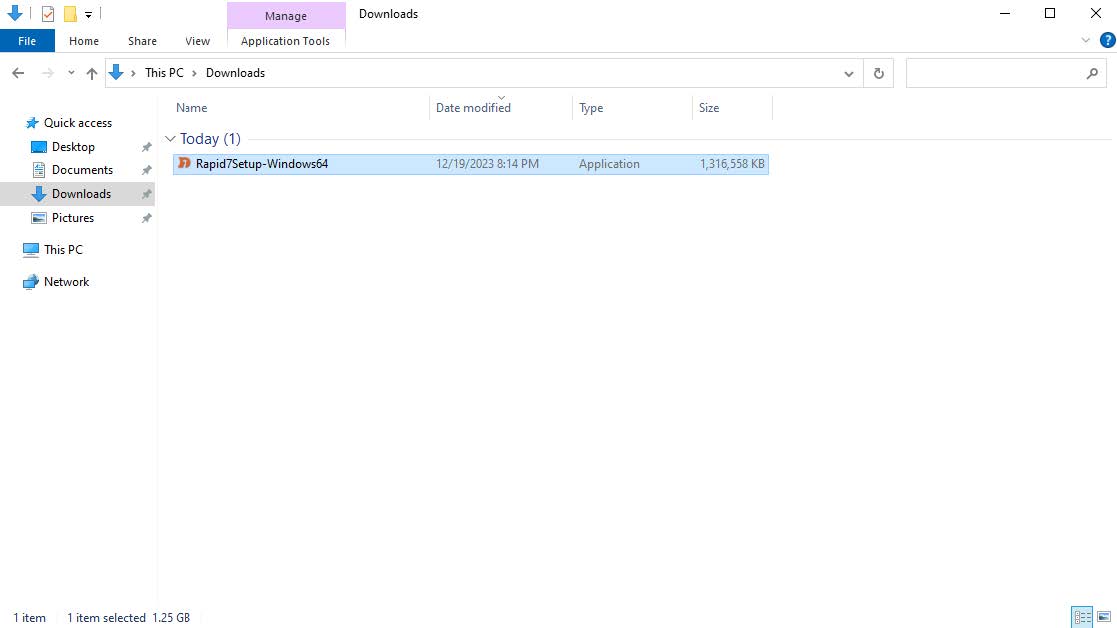This screenshot has height=628, width=1117.
Task: Click the pin icon next to Pictures
Action: (146, 219)
